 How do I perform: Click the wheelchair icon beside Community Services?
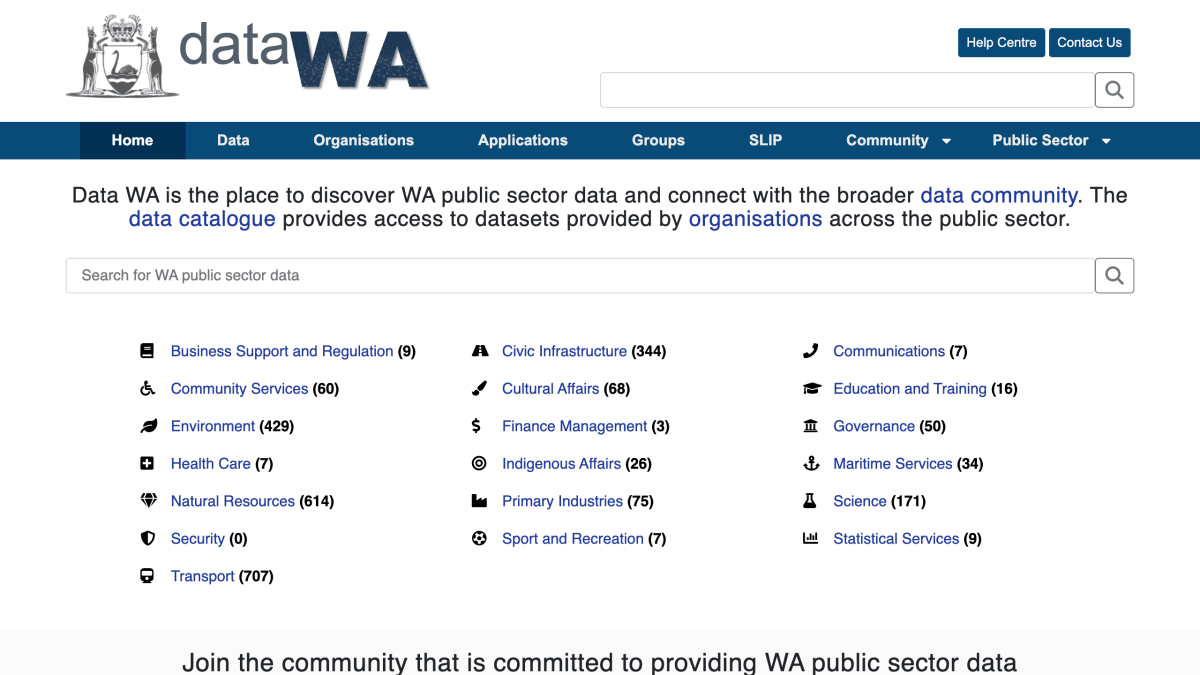tap(147, 388)
